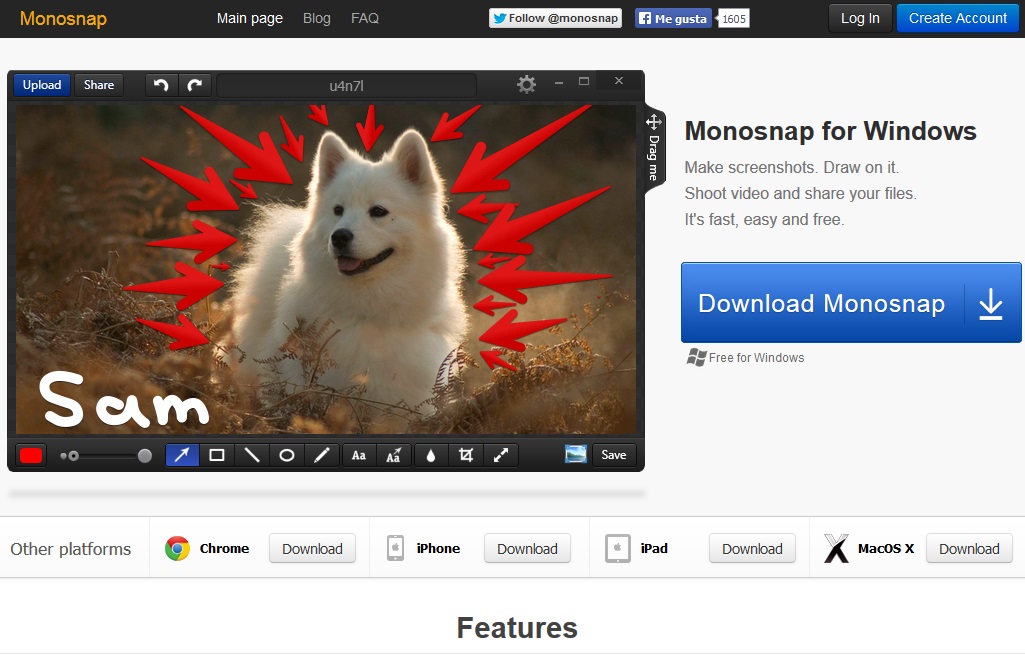
Task: Activate the freehand pencil tool
Action: tap(322, 455)
